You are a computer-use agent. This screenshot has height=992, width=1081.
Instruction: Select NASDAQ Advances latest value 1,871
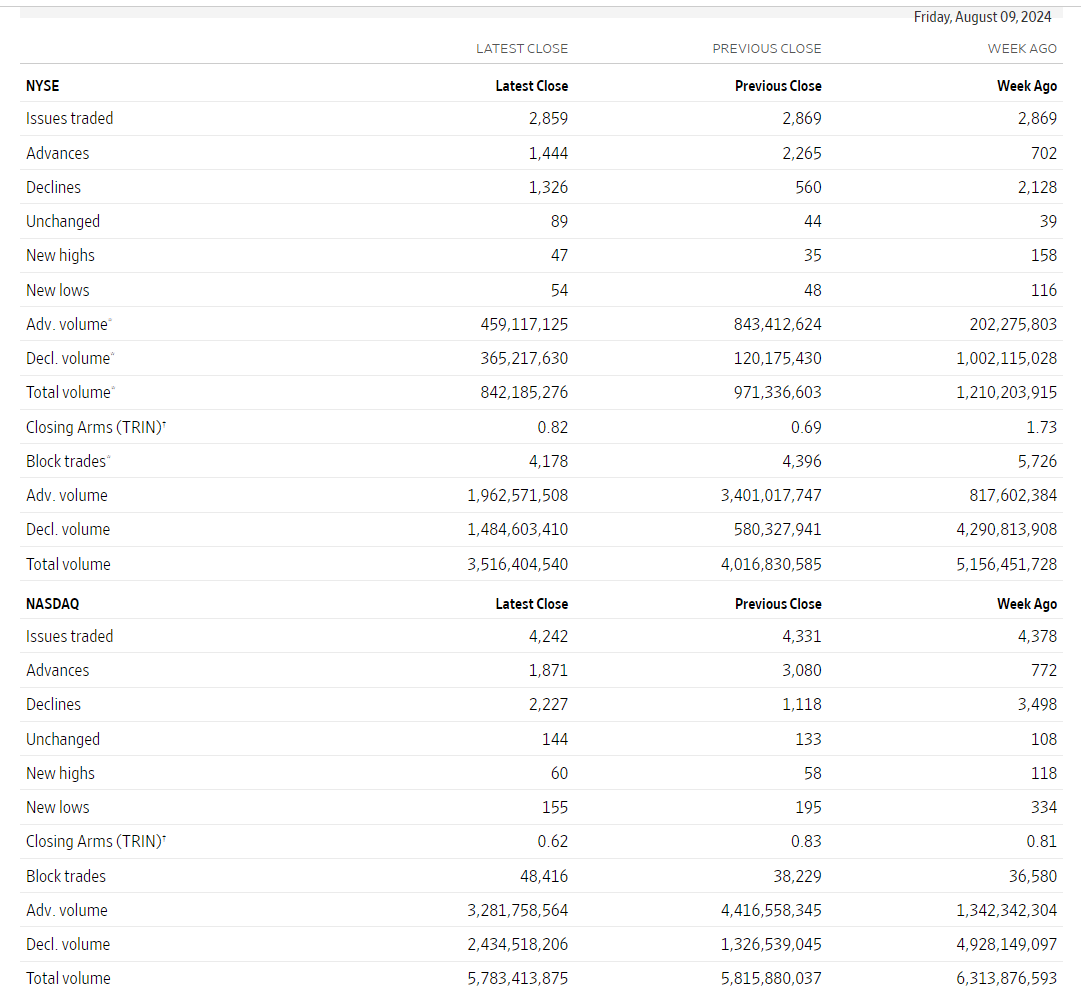[548, 671]
